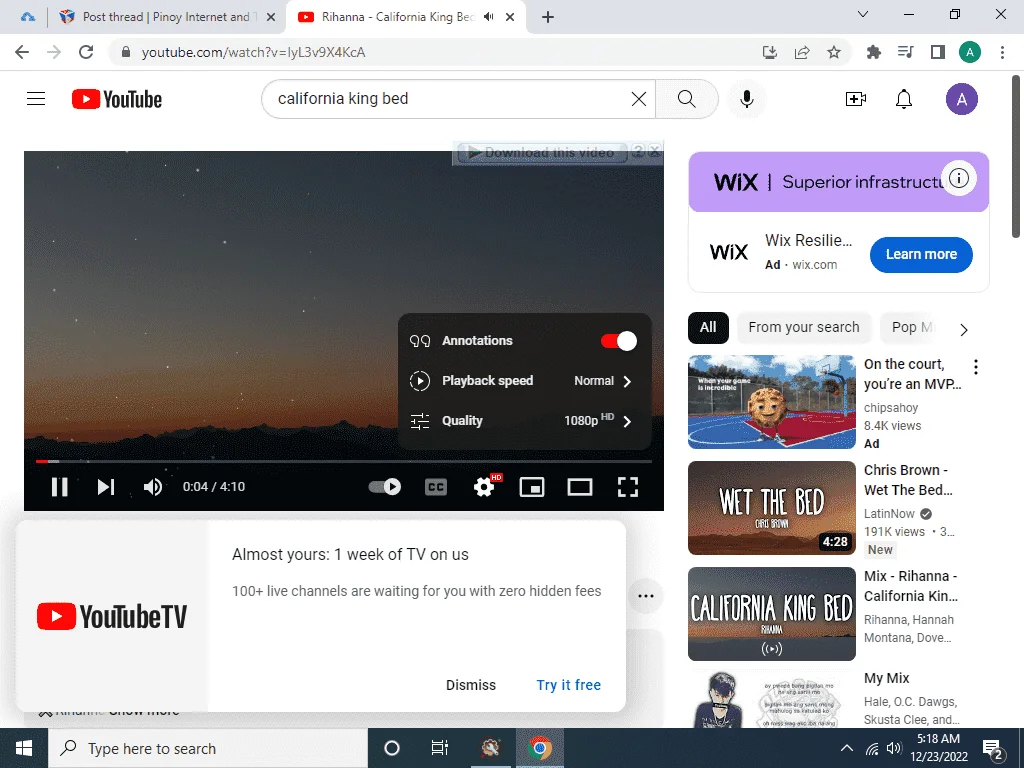Viewport: 1024px width, 768px height.
Task: Share this page icon in address bar
Action: click(x=802, y=52)
